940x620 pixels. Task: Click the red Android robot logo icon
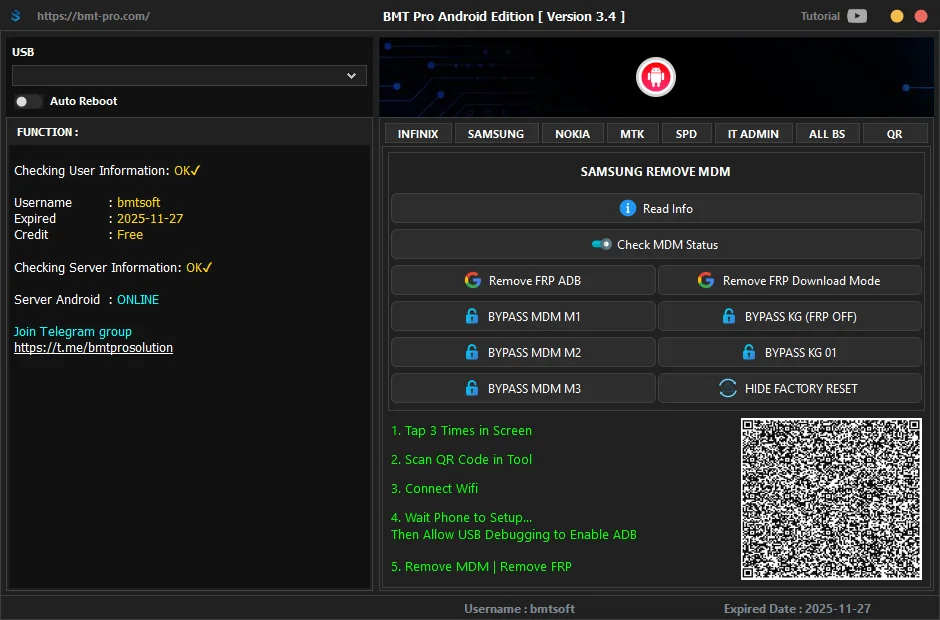[656, 77]
